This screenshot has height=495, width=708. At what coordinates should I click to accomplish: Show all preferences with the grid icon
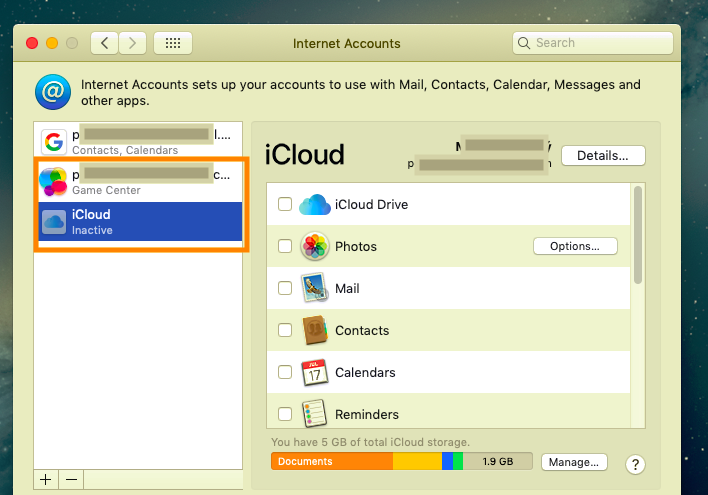[173, 43]
